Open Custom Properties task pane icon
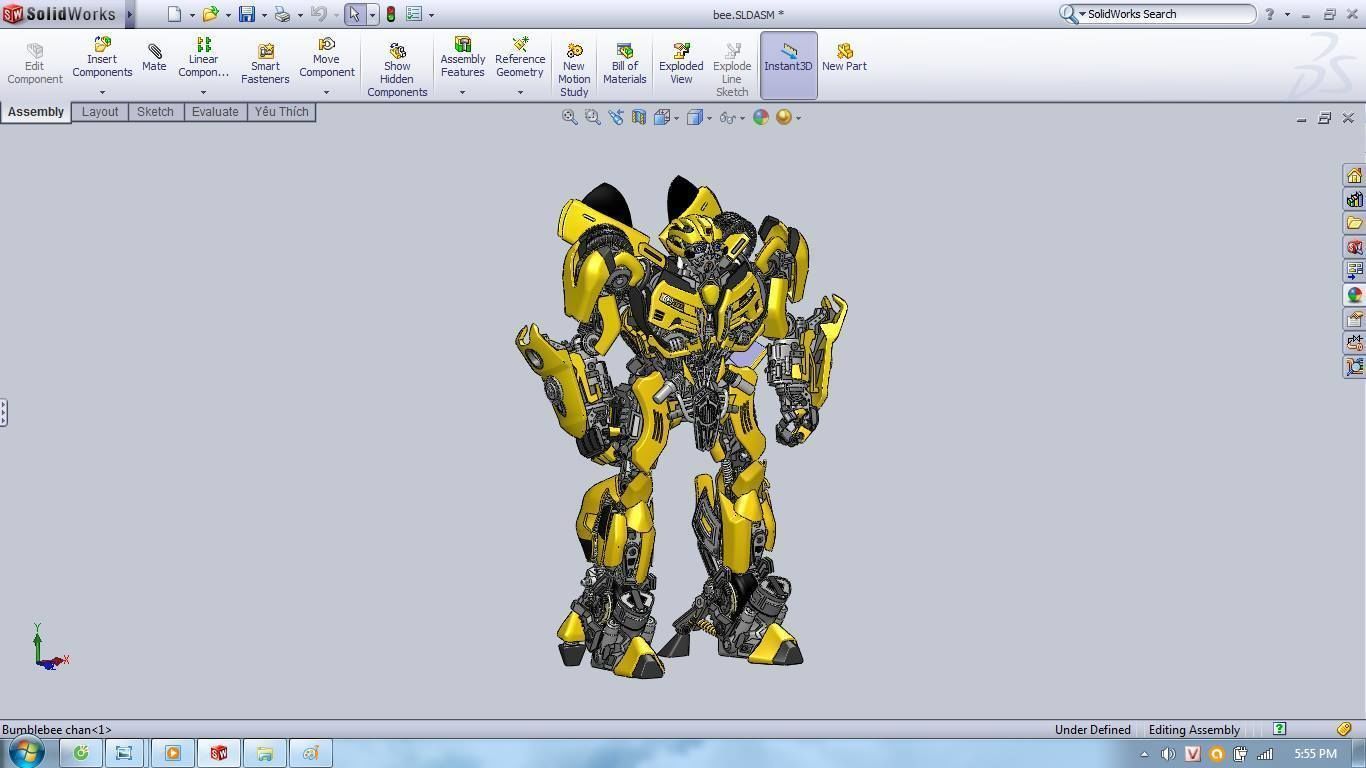This screenshot has height=768, width=1366. coord(1354,319)
